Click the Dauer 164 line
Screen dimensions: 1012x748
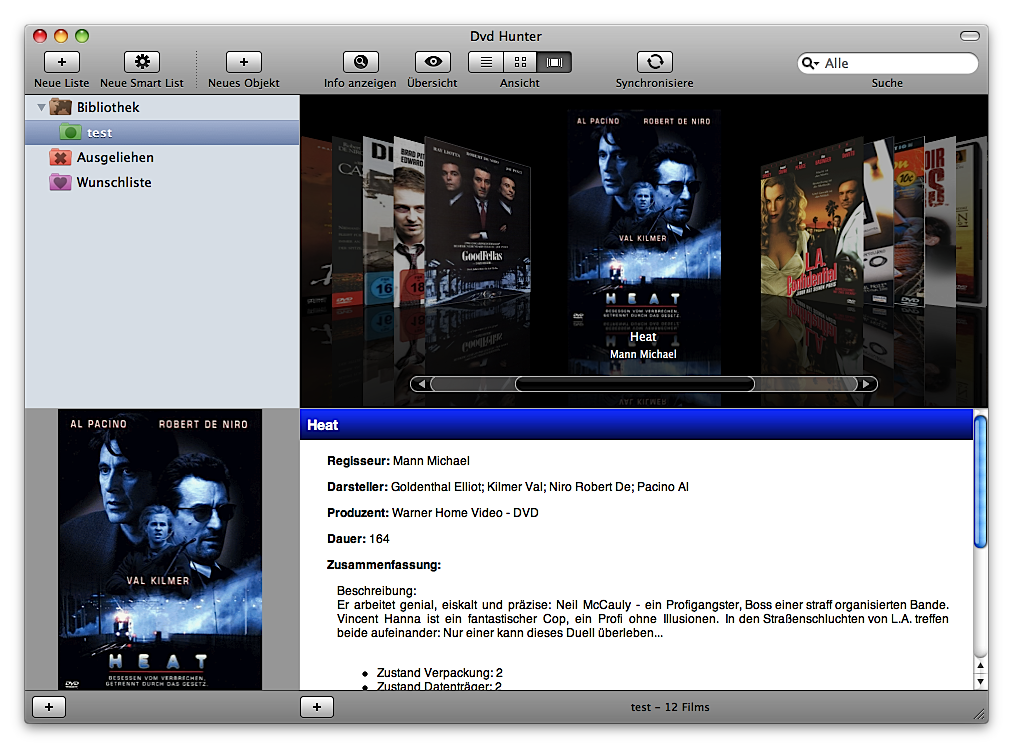click(358, 538)
